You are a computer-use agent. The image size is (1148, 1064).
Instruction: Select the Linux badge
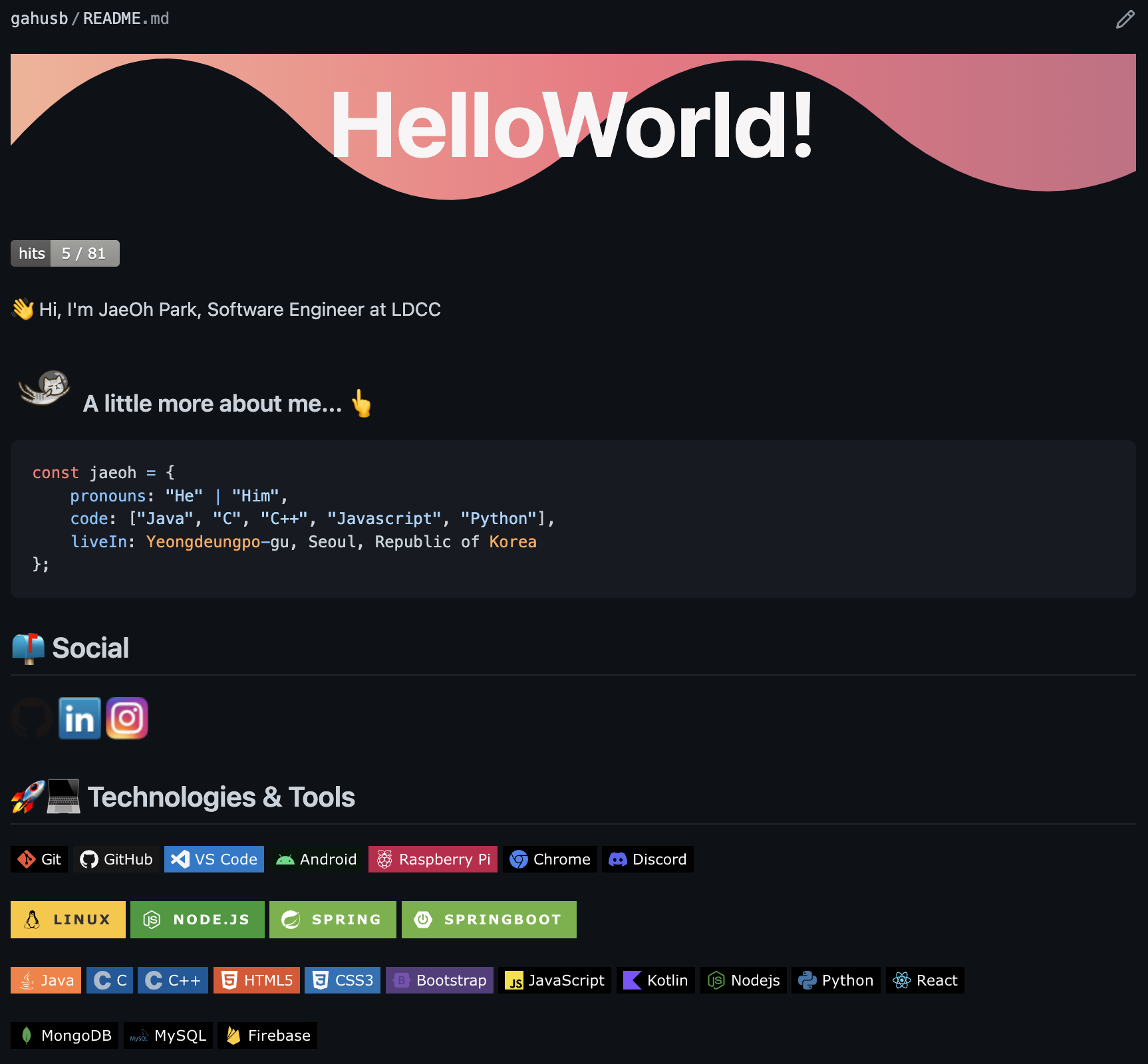67,919
